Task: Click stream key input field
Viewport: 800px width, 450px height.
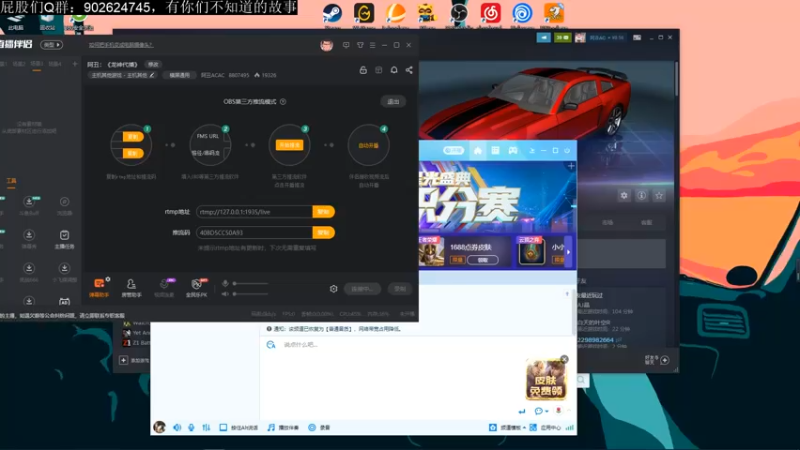Action: click(255, 233)
